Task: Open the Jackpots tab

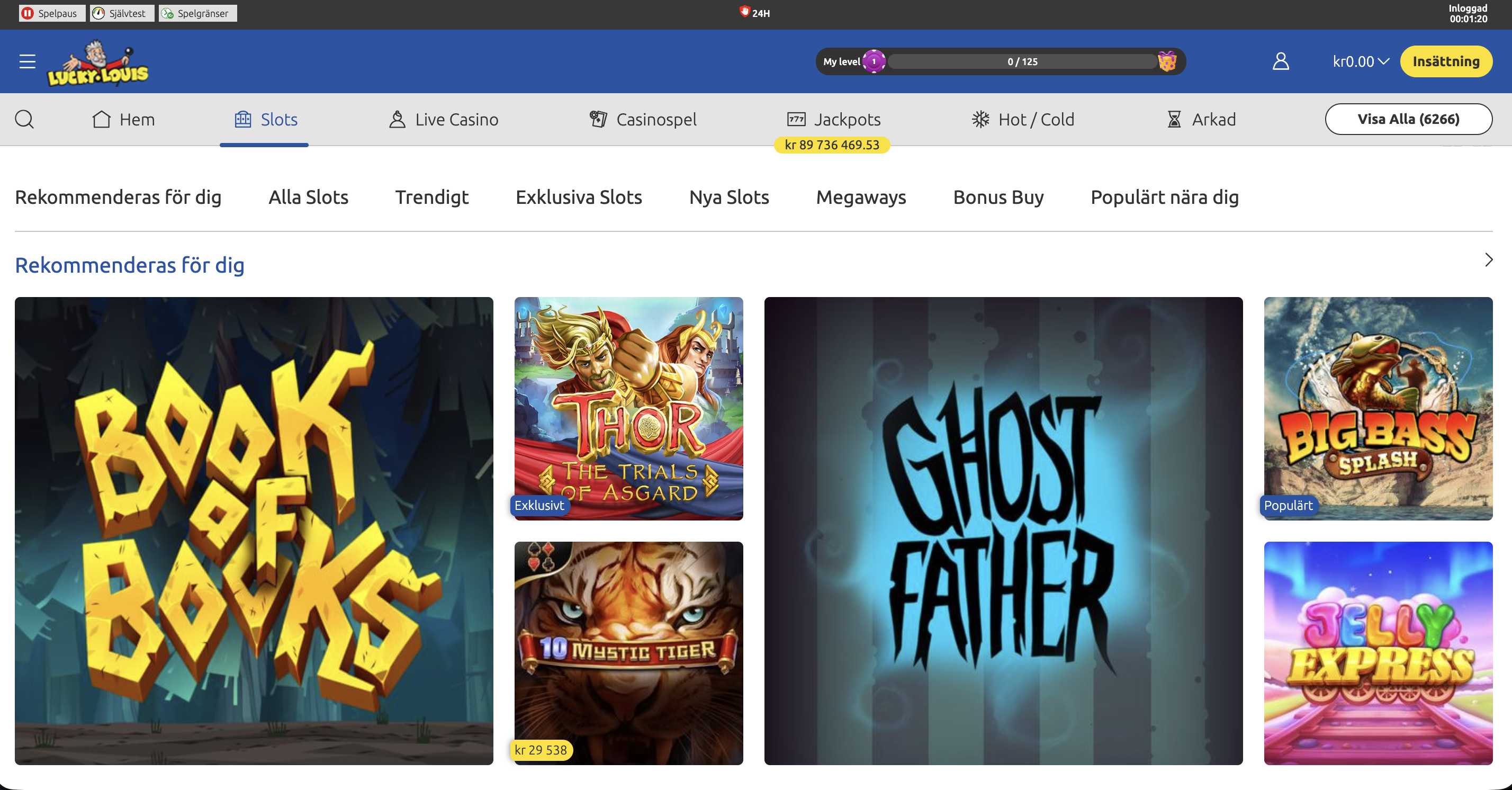Action: click(833, 119)
